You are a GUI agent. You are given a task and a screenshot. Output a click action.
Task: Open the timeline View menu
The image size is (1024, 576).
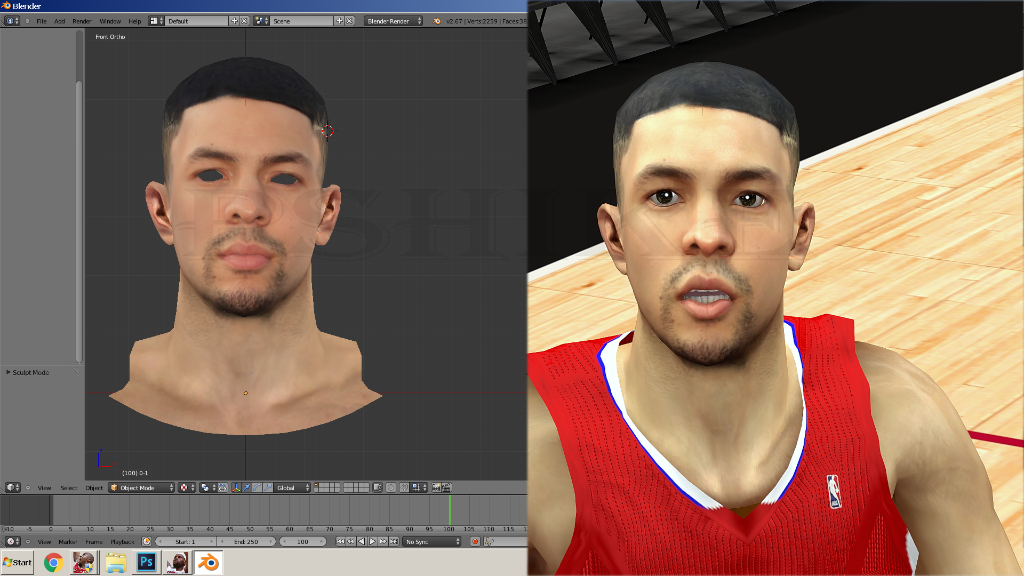[x=44, y=541]
